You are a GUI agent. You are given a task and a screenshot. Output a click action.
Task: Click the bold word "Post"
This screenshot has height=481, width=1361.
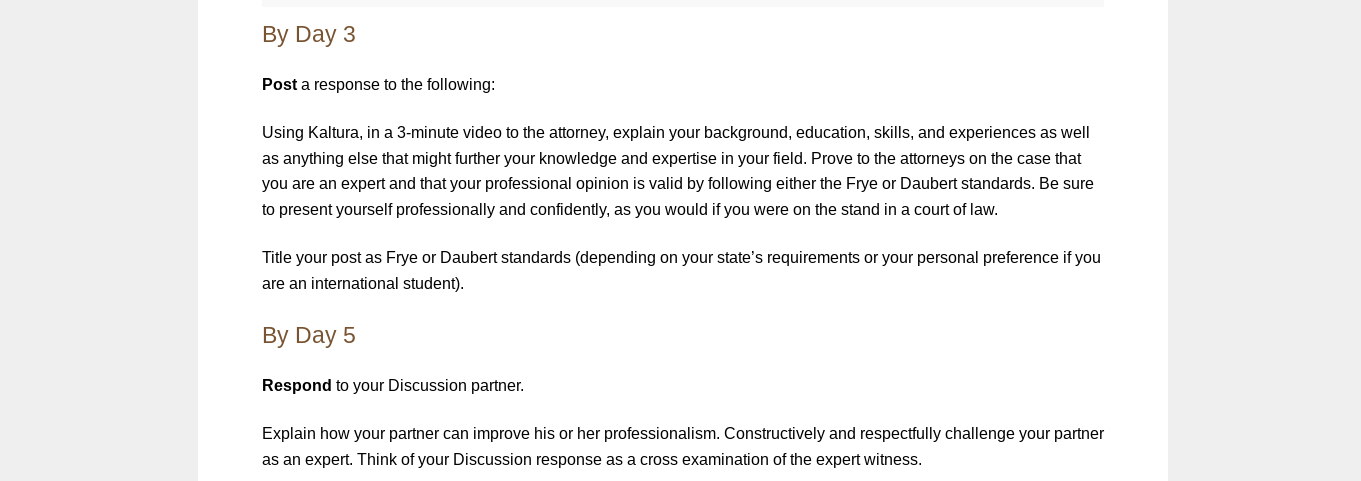pos(279,85)
